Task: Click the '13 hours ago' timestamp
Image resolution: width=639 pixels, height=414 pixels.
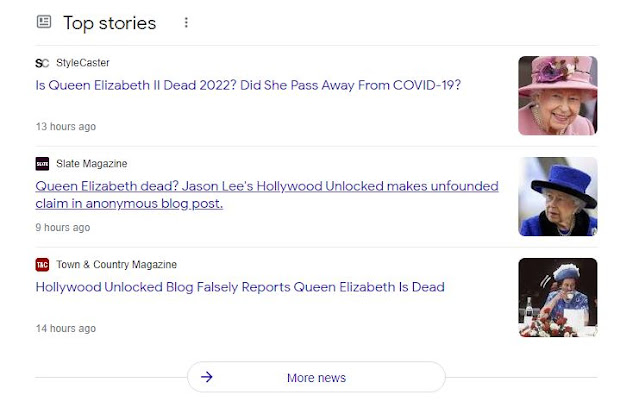Action: [66, 126]
